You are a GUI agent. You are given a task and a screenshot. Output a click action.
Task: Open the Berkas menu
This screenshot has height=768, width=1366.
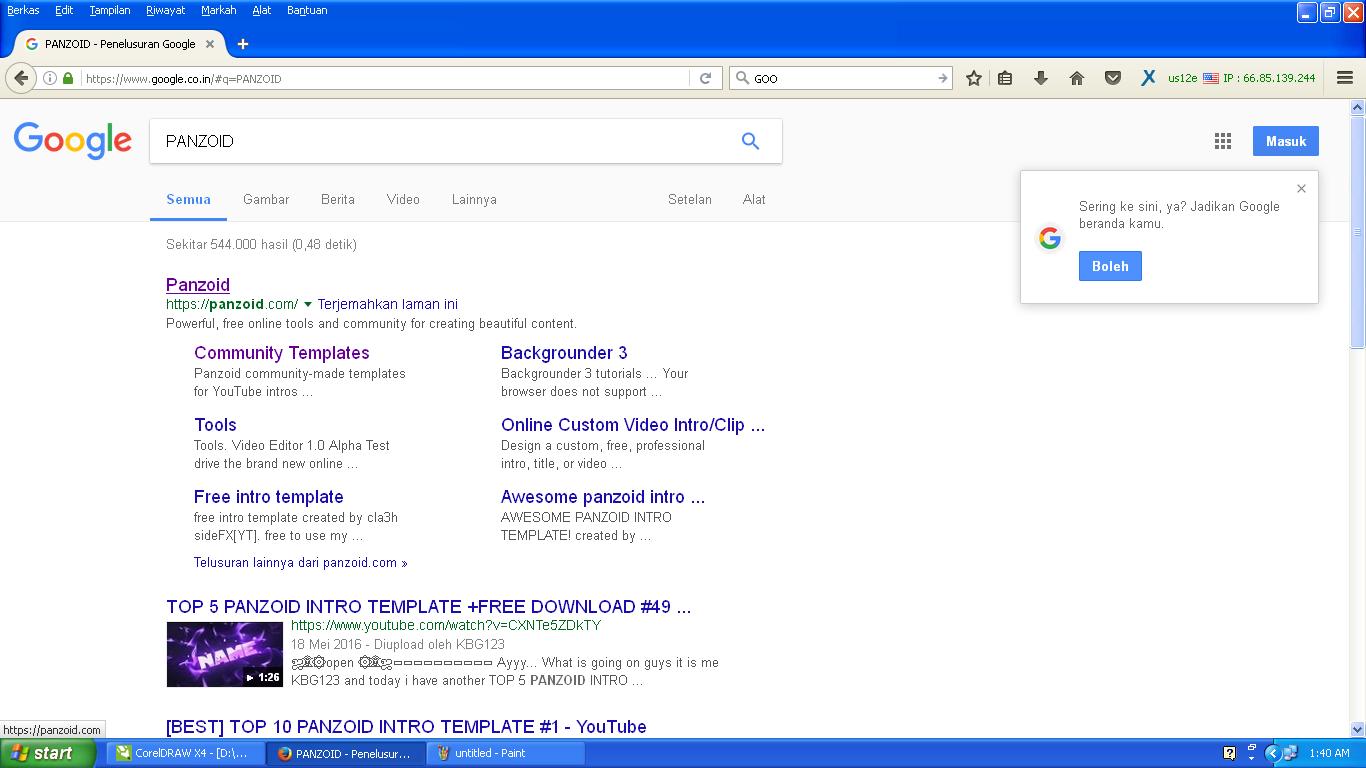pos(23,10)
